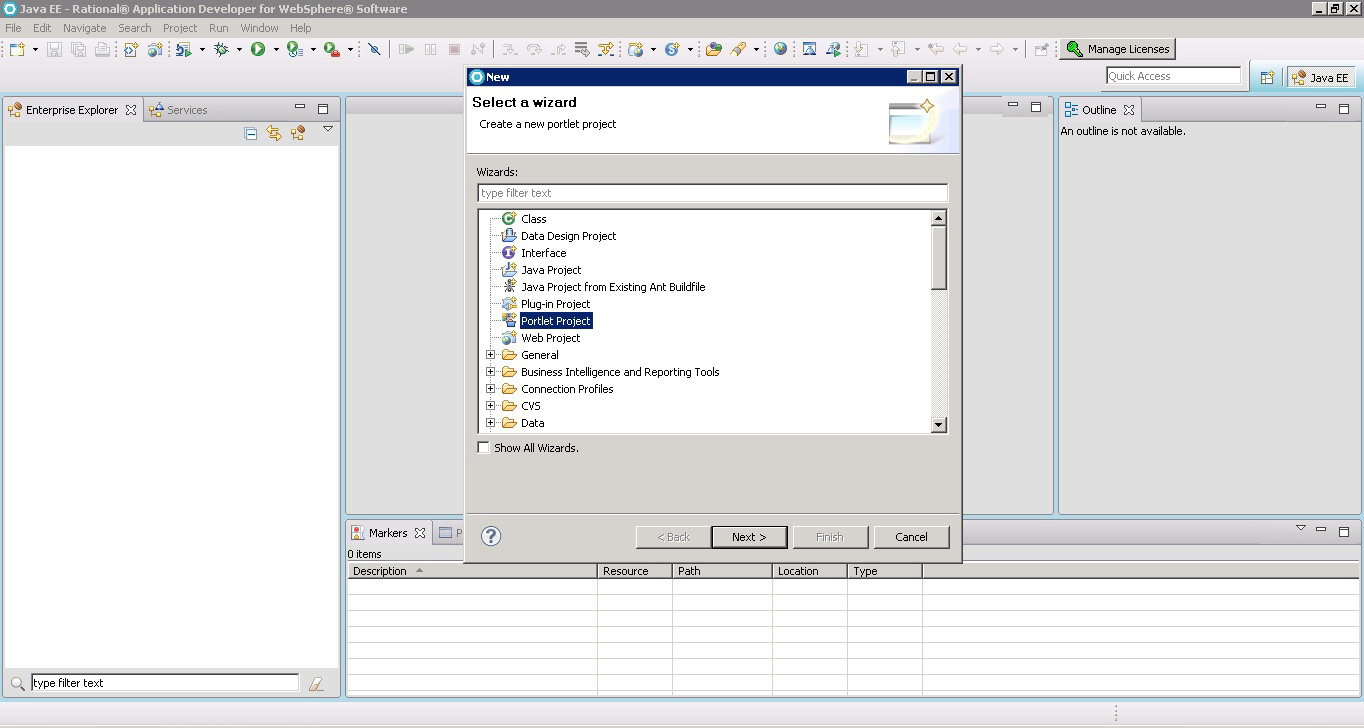Open the Markers view menu triangle

pos(1301,529)
